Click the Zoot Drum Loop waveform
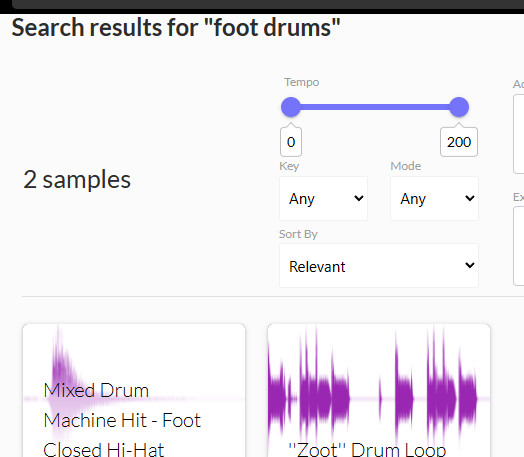This screenshot has width=524, height=457. click(x=379, y=384)
